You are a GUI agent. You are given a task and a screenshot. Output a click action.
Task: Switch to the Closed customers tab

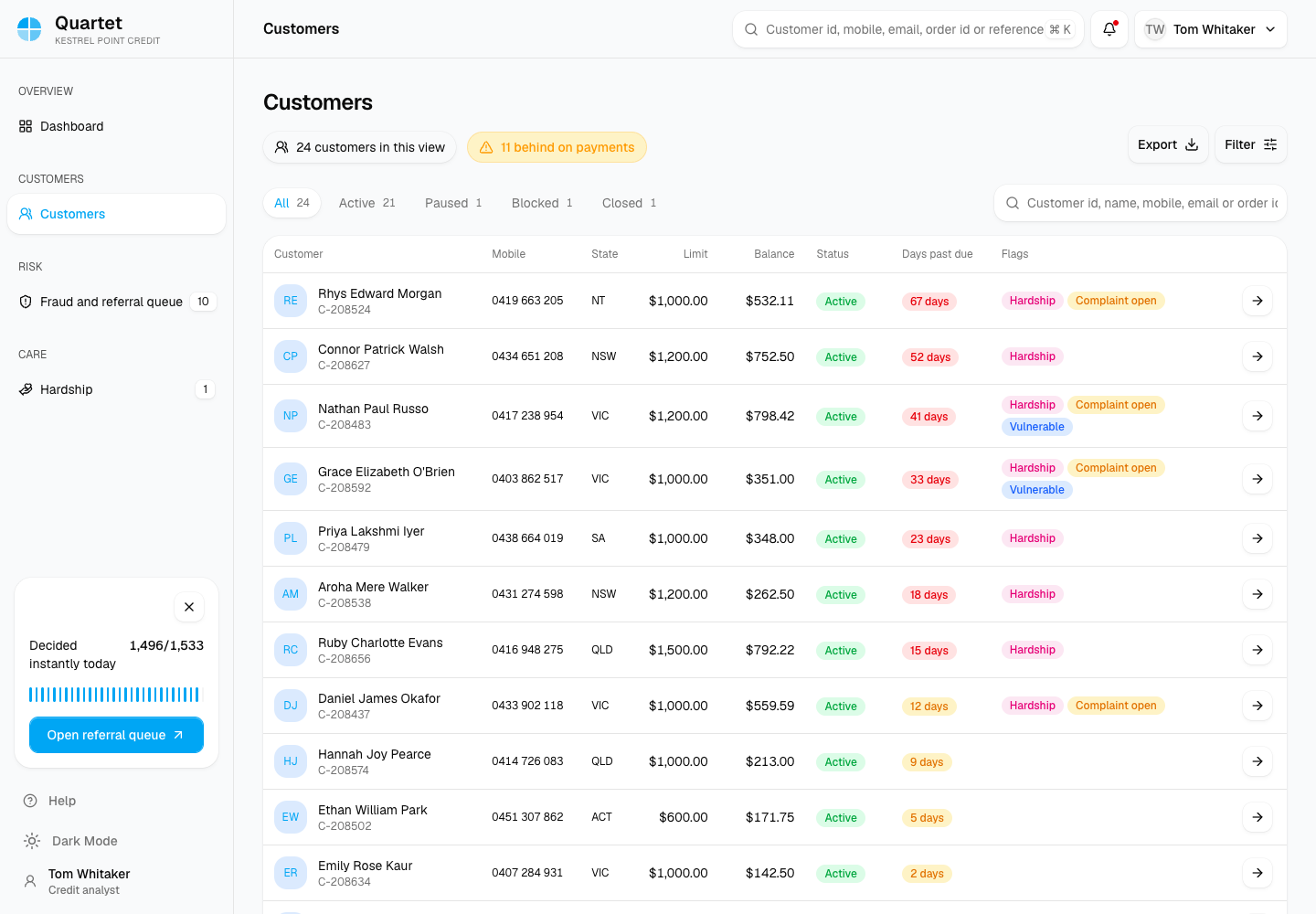[x=630, y=203]
